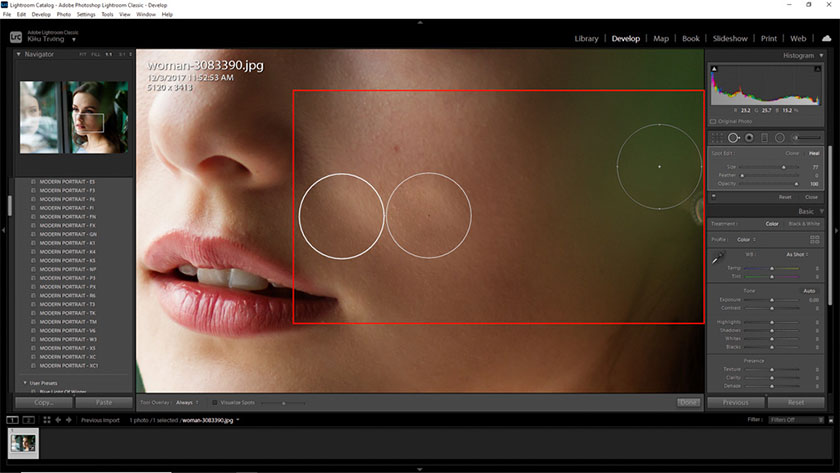
Task: Click the Navigator preview image
Action: (74, 117)
